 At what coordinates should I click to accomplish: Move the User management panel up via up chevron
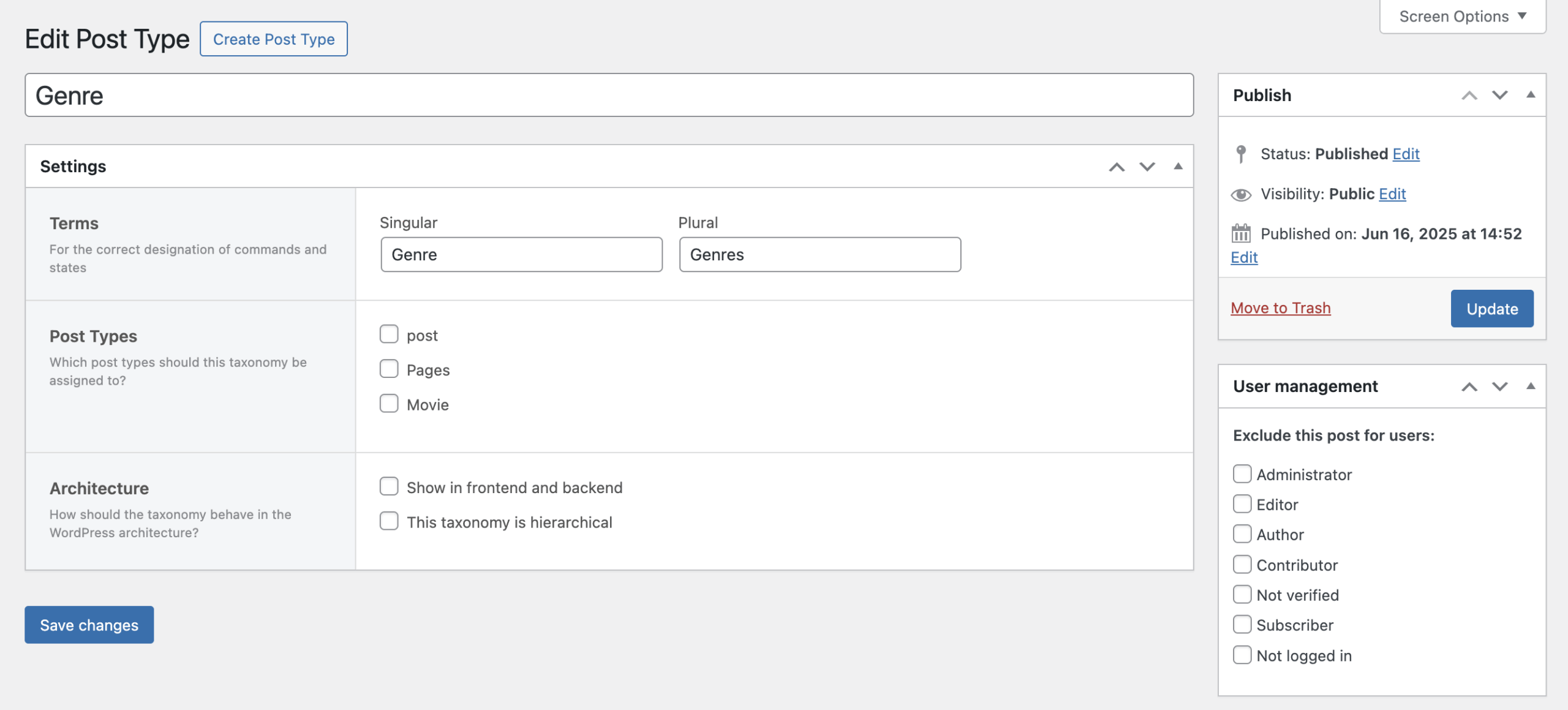(1469, 387)
